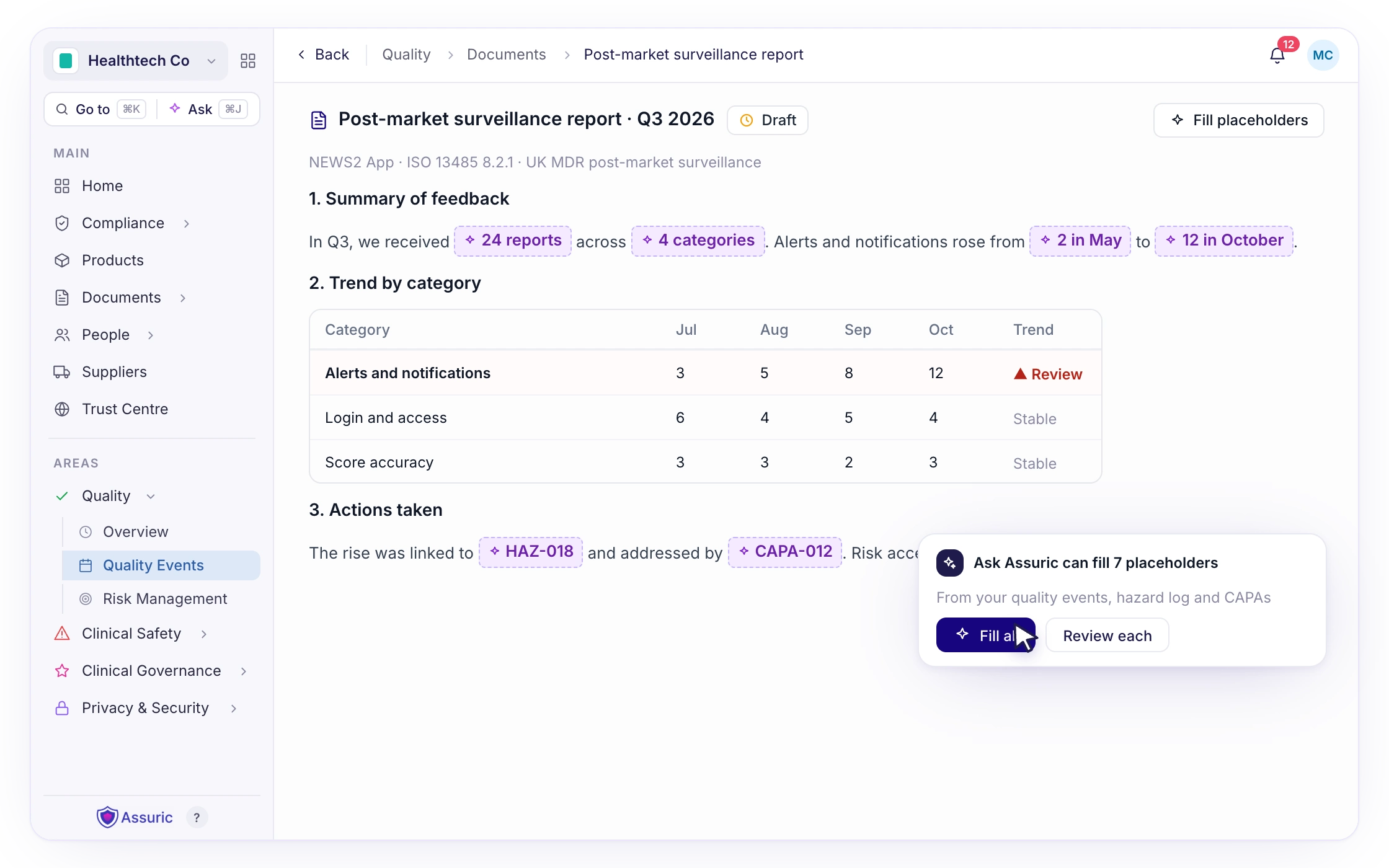Go to Documents breadcrumb link
The image size is (1389, 868).
(506, 55)
